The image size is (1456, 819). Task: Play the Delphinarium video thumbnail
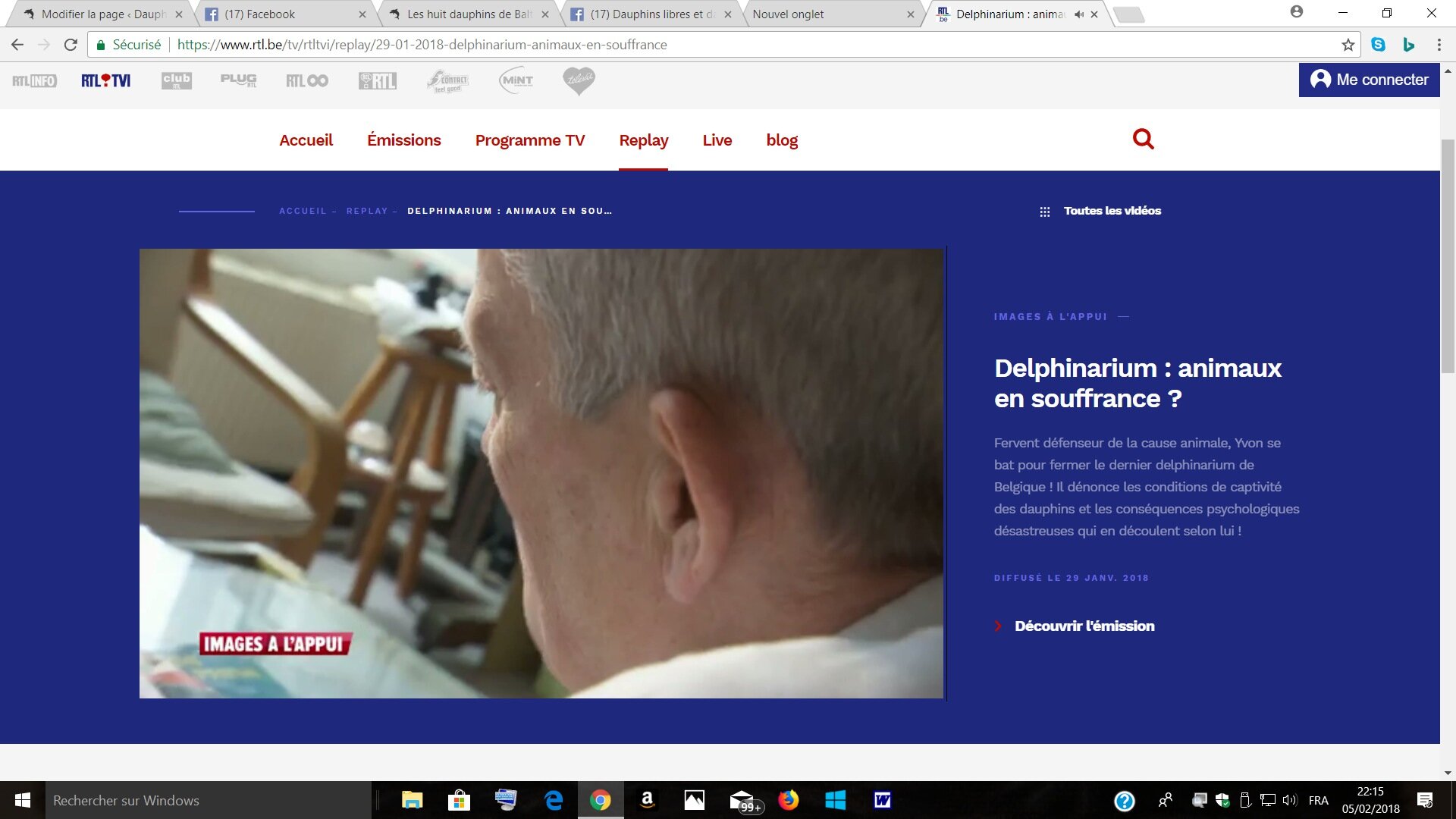tap(541, 473)
